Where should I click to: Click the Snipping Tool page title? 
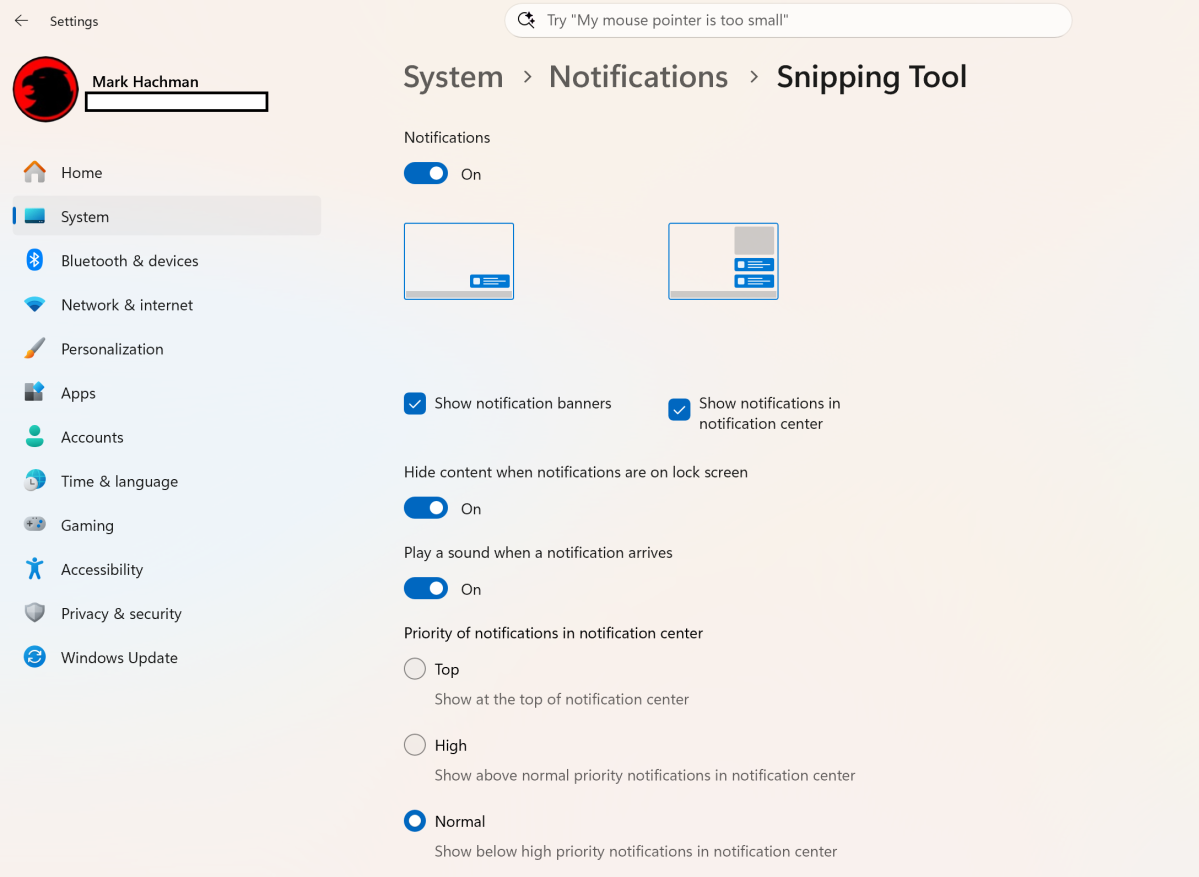872,77
